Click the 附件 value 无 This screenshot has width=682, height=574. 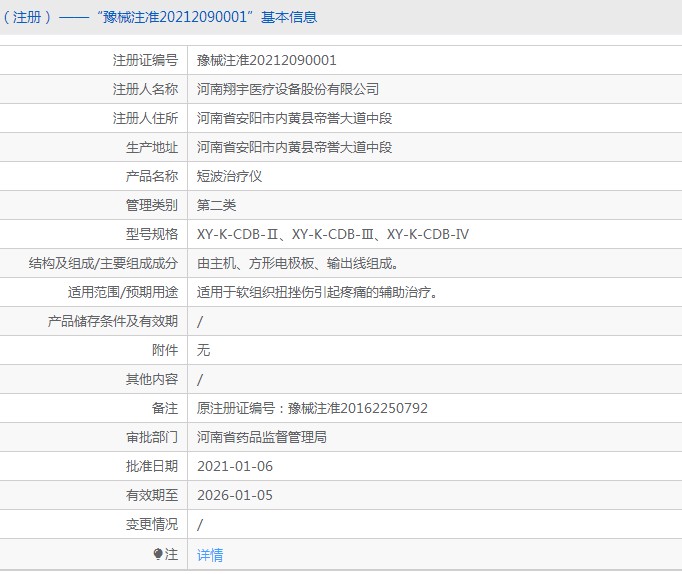[203, 350]
